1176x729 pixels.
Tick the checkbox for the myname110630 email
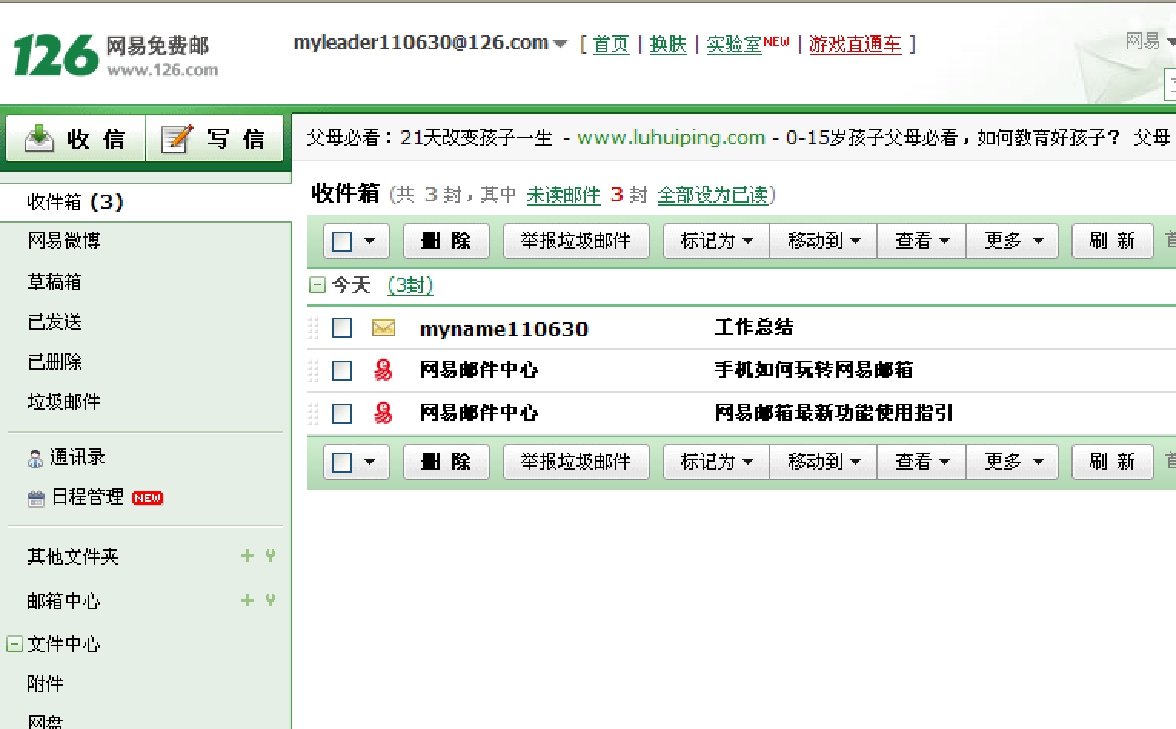click(x=342, y=328)
